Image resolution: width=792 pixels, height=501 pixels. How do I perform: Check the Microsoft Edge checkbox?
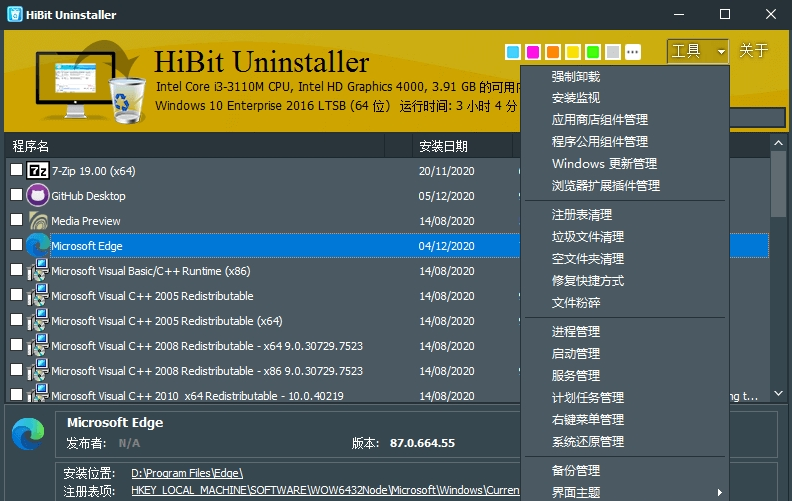coord(16,244)
